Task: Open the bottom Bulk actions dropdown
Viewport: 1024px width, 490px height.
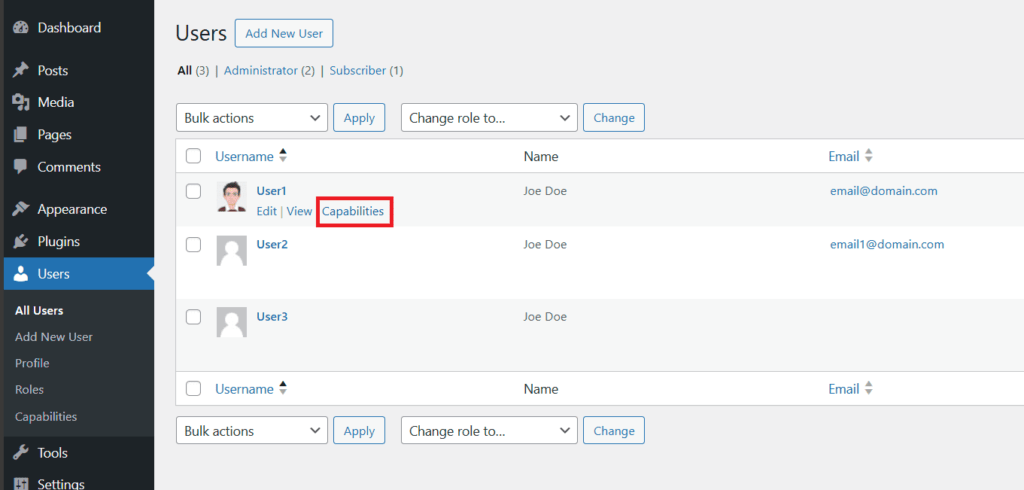Action: click(252, 431)
